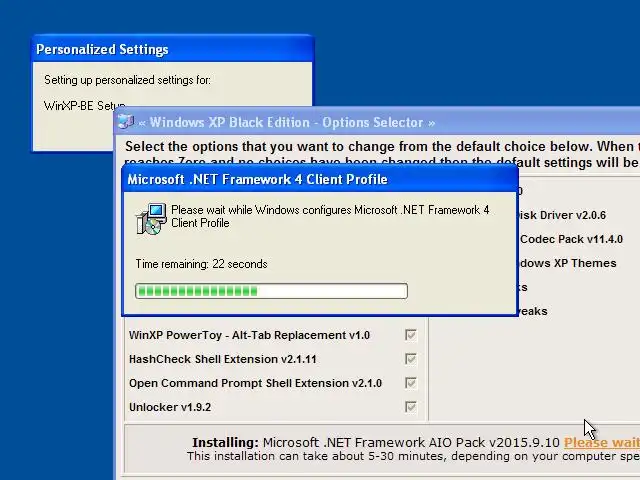This screenshot has width=640, height=480.
Task: Click 'Setting up personalized settings for:' text
Action: point(127,80)
